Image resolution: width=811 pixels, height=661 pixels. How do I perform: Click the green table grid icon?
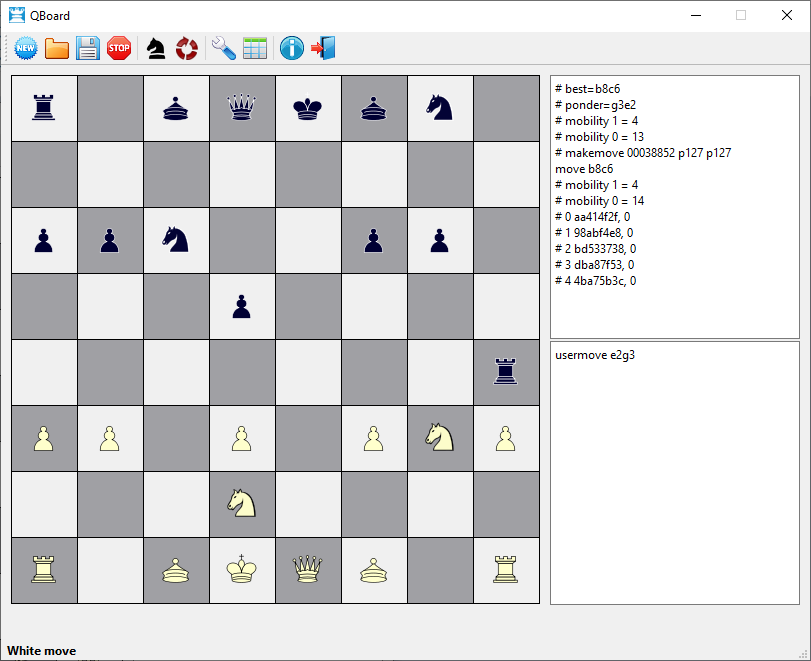[x=255, y=49]
